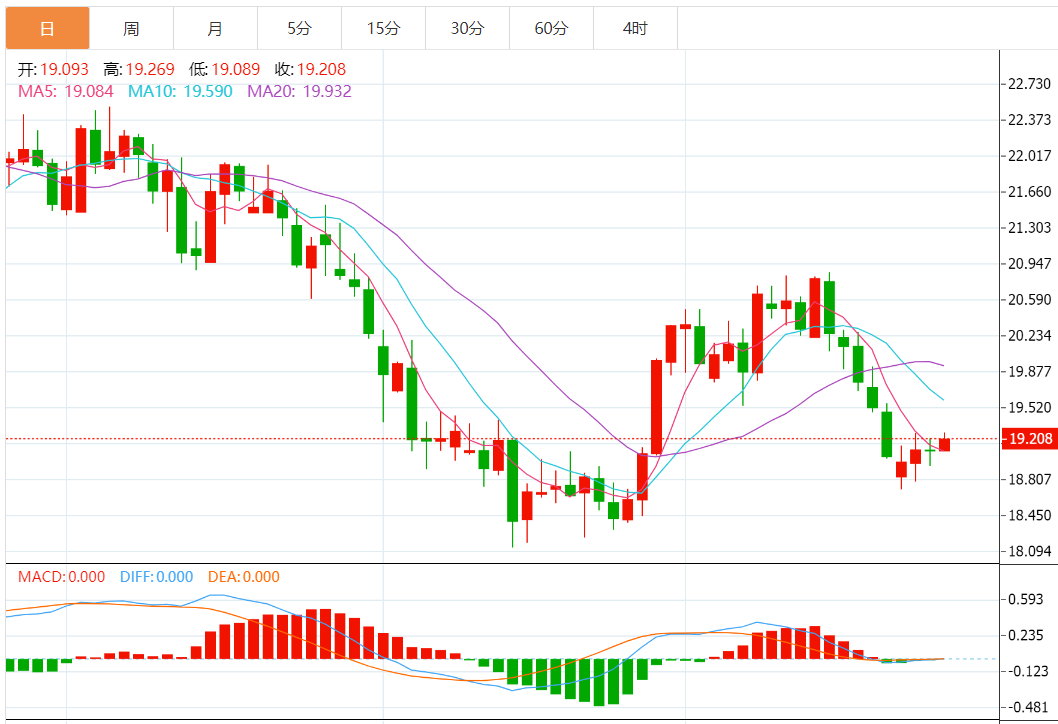Click the 收:19.208 close price value
The height and width of the screenshot is (724, 1058).
(x=310, y=69)
